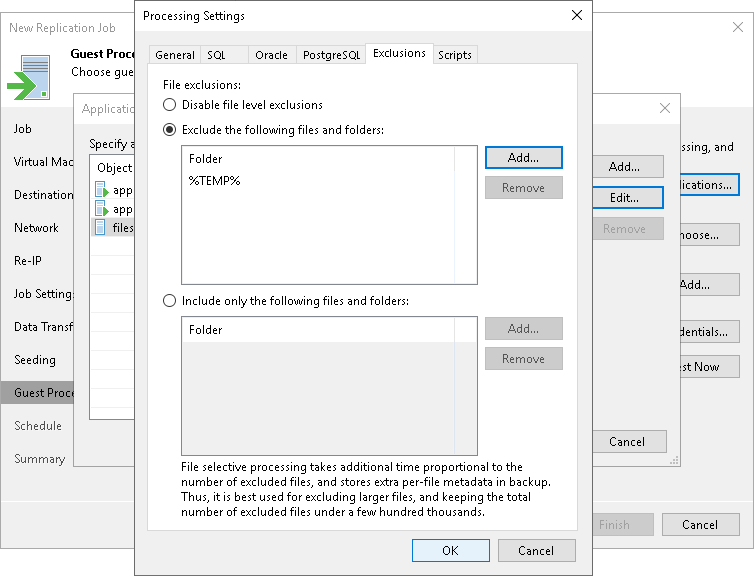Click Applications button in the Replication Job wizard
This screenshot has height=576, width=754.
point(710,185)
